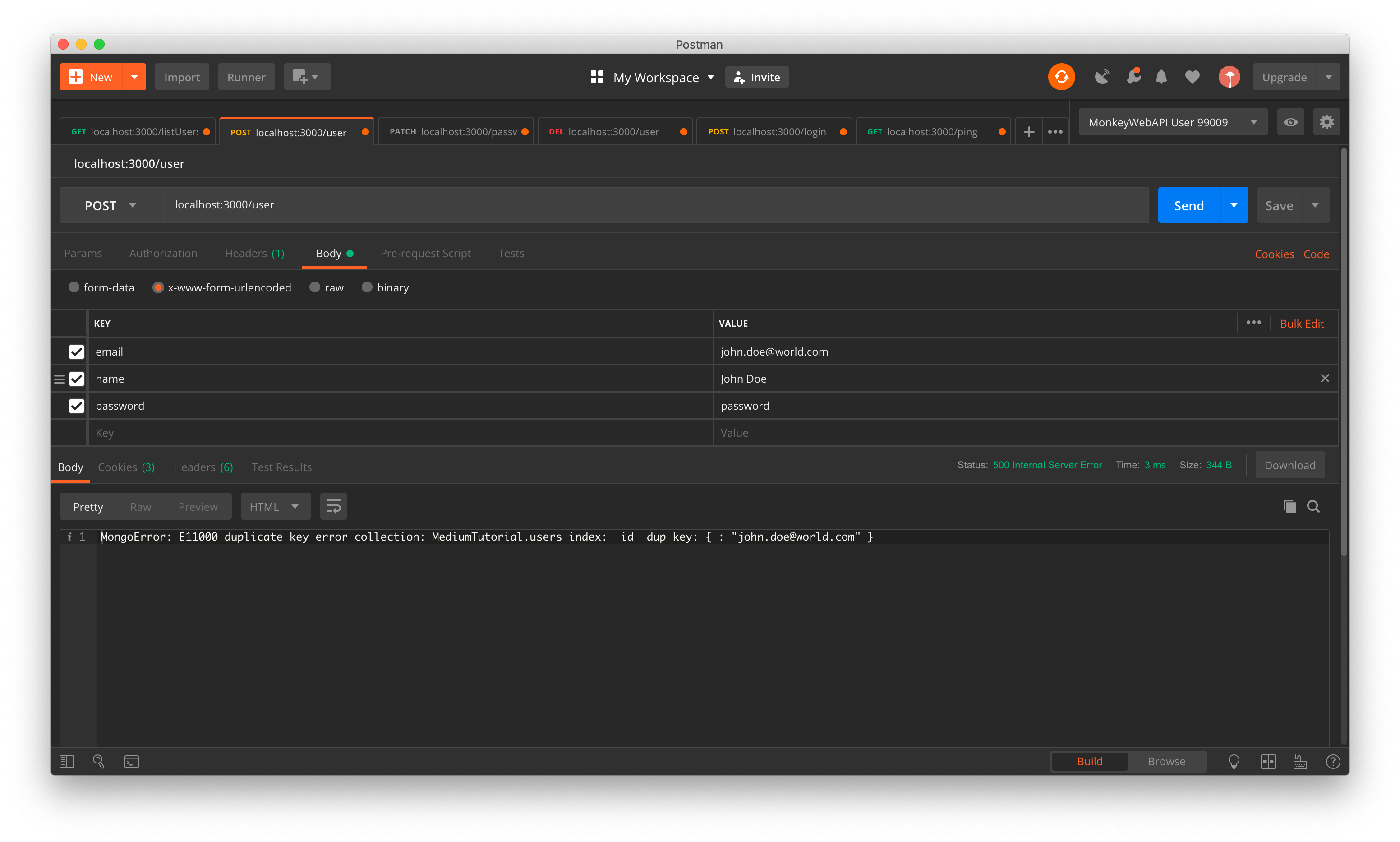Click the Capture requests satellite icon
Image resolution: width=1400 pixels, height=842 pixels.
click(1102, 77)
